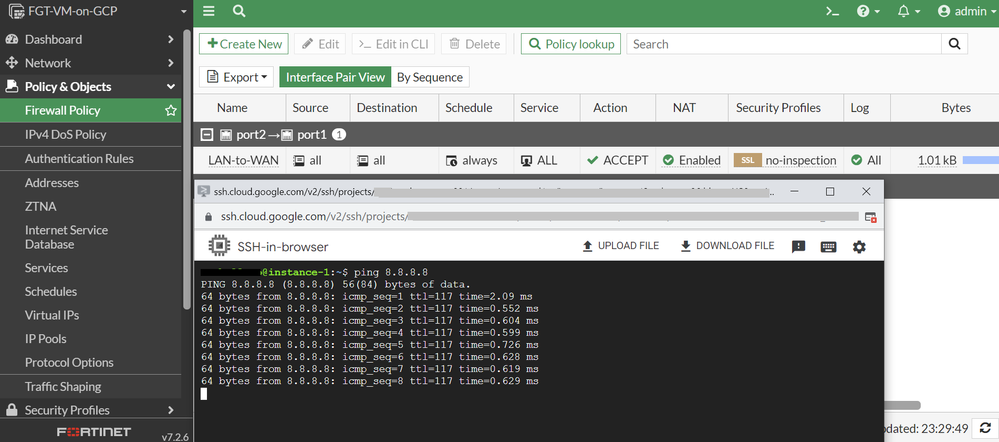Open the FGT-VM-on-GCP device dropdown
This screenshot has height=442, width=999.
click(x=97, y=11)
